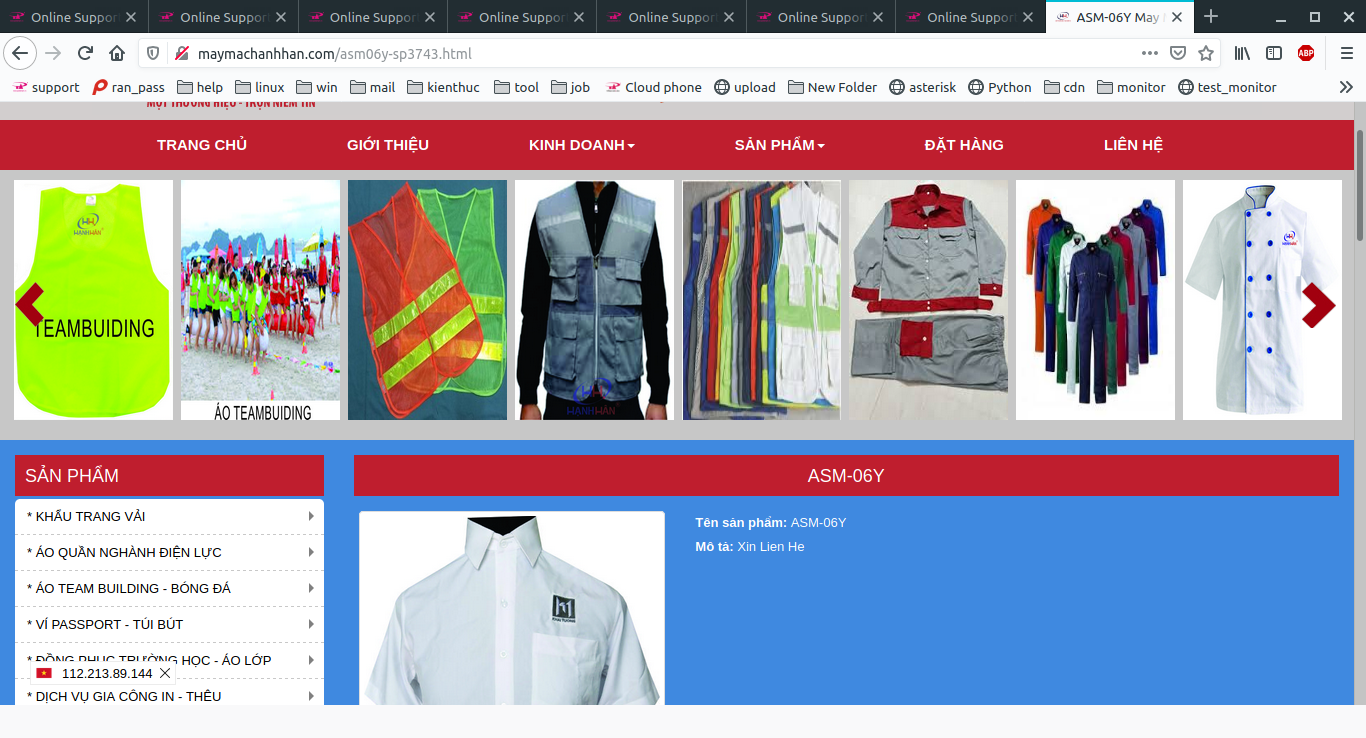The image size is (1366, 738).
Task: Click the browser Forward arrow
Action: click(x=54, y=53)
